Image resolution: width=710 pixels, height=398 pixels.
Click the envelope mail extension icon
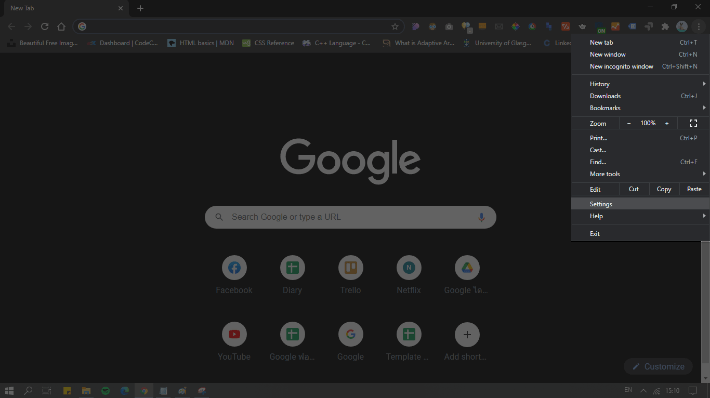499,27
